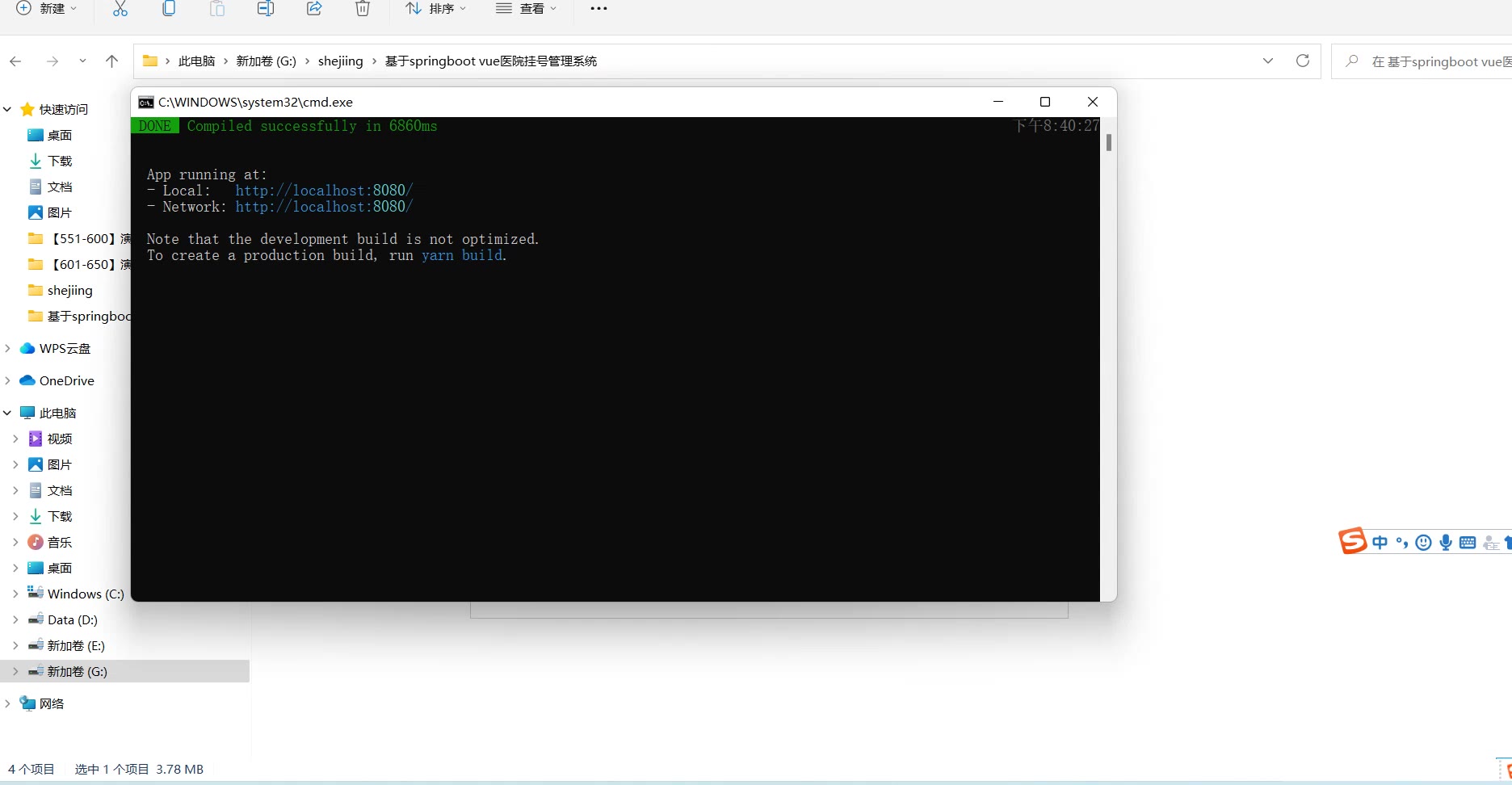Screen dimensions: 1512x785
Task: Minimize the cmd.exe window
Action: pos(998,102)
